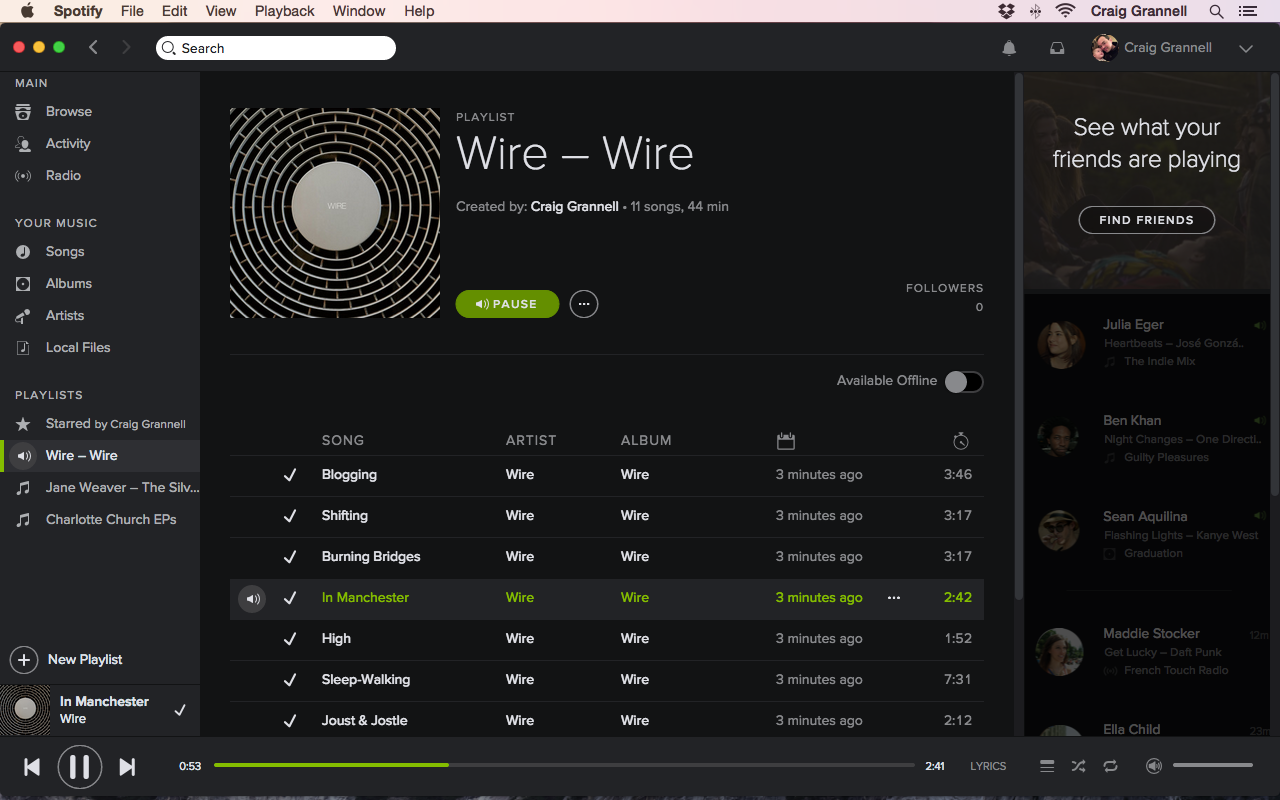The image size is (1280, 800).
Task: Open the View menu
Action: click(221, 11)
